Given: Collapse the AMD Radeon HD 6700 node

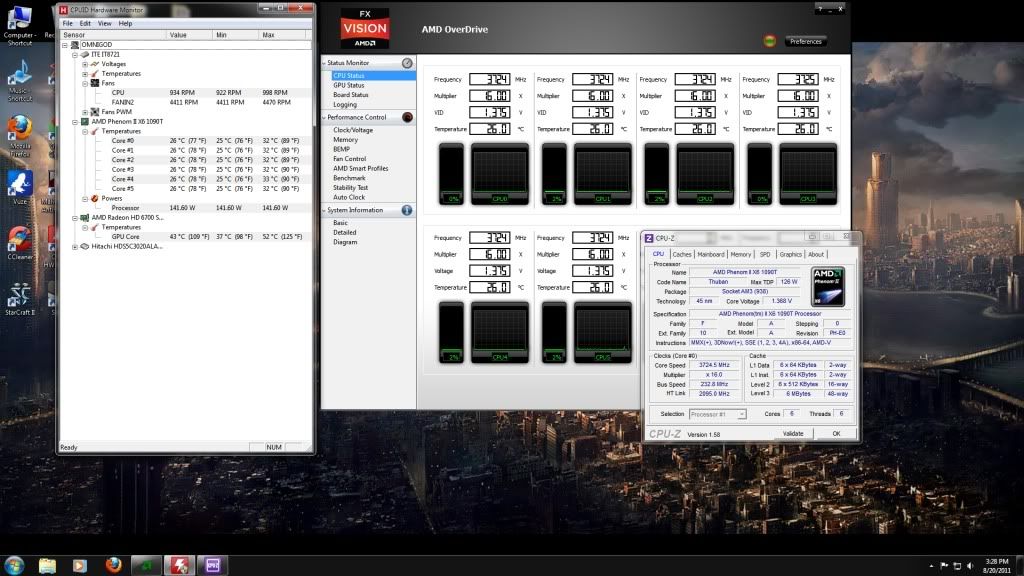Looking at the screenshot, I should tap(75, 217).
